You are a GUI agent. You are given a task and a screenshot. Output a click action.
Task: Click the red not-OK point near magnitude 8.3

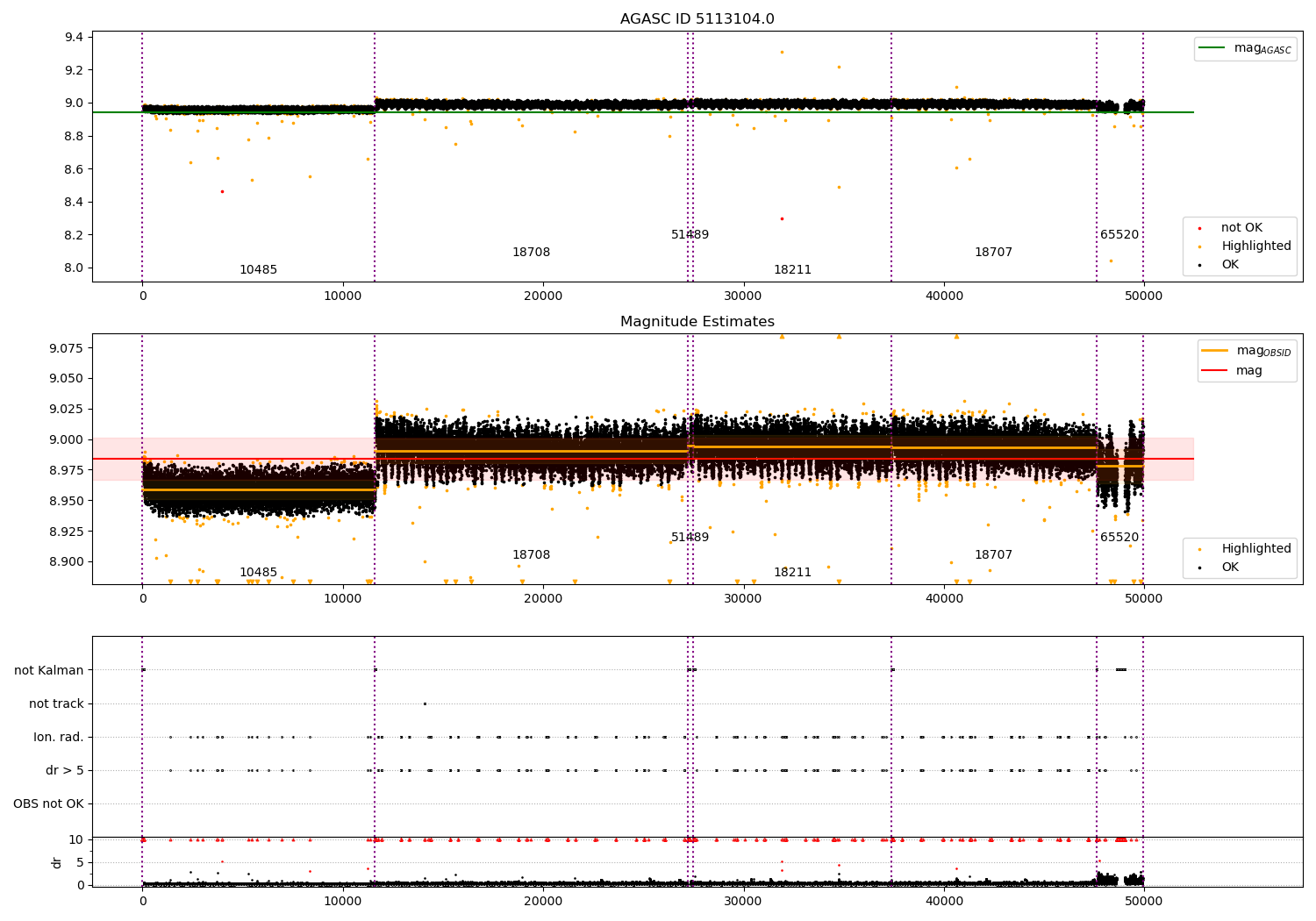click(x=782, y=218)
